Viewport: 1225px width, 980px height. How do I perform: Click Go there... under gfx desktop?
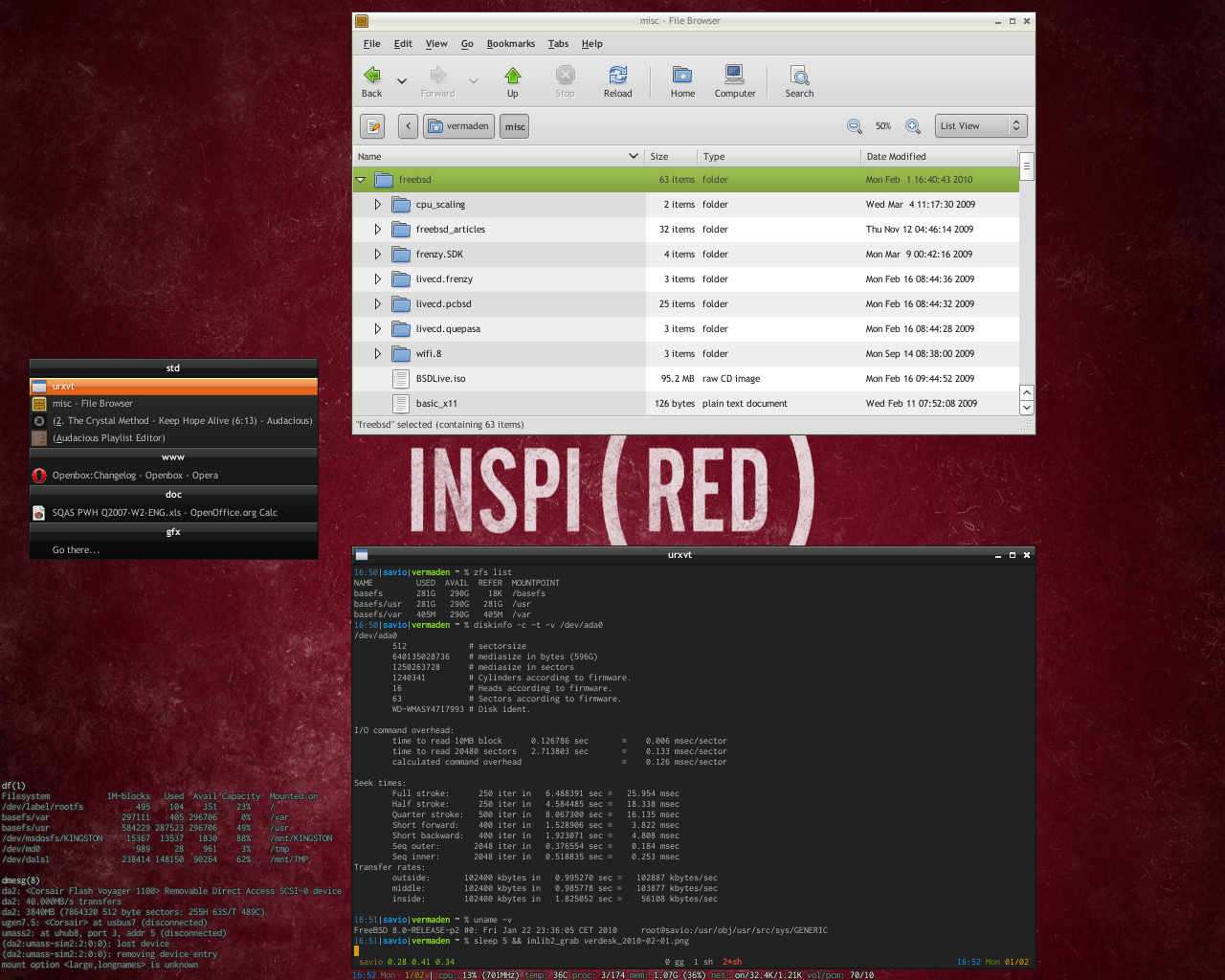pos(173,550)
